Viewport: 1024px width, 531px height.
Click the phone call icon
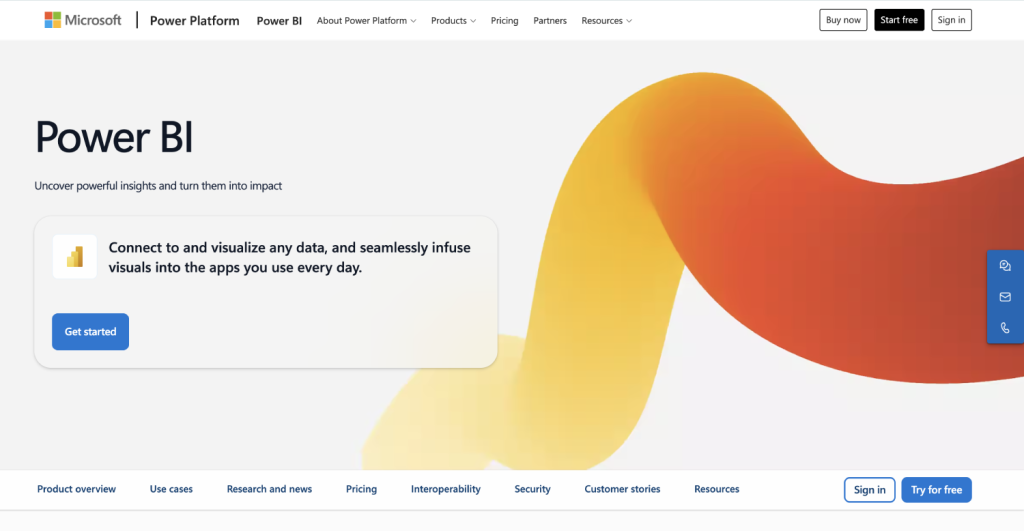(x=1005, y=328)
